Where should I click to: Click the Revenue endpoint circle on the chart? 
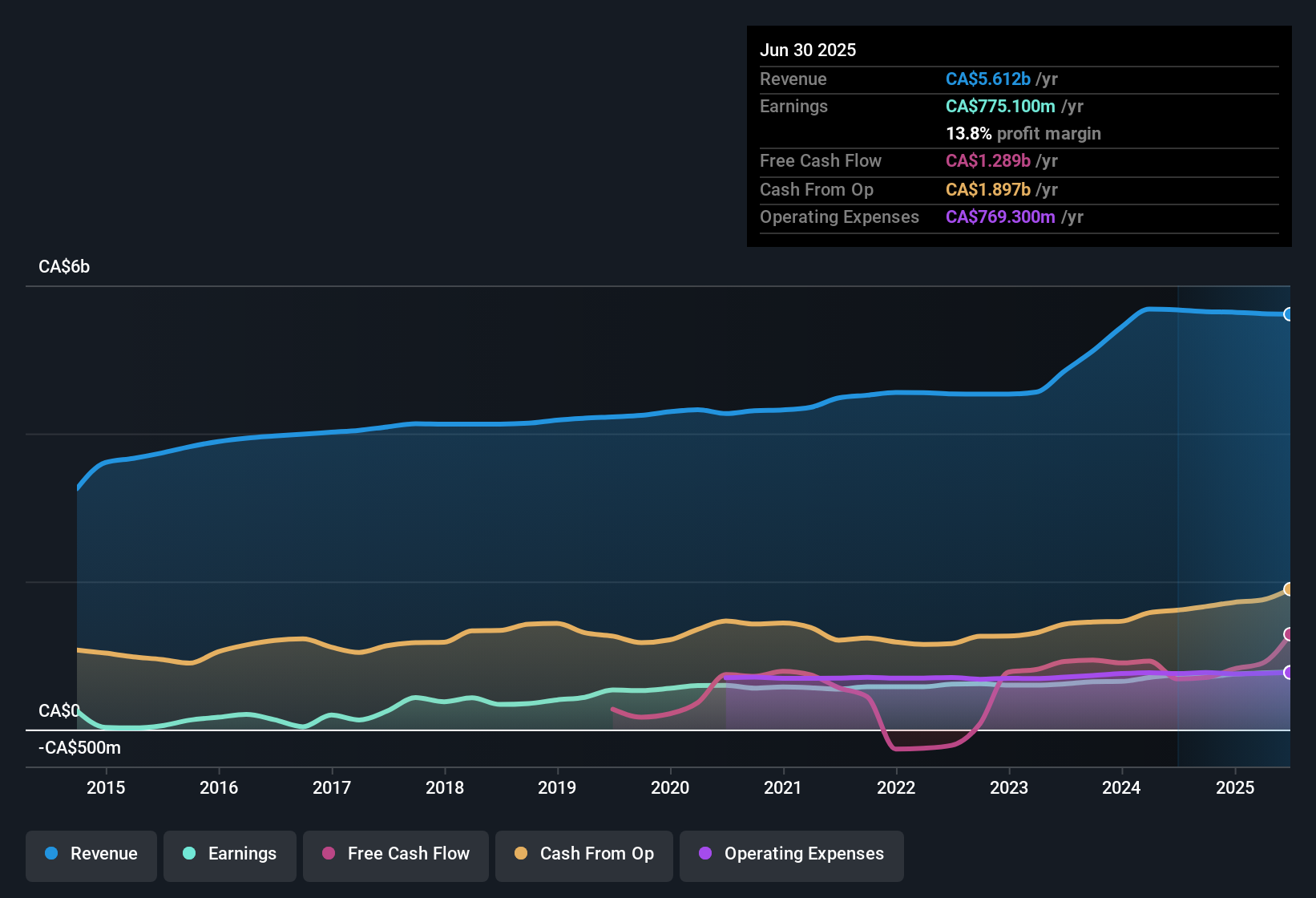[x=1289, y=314]
